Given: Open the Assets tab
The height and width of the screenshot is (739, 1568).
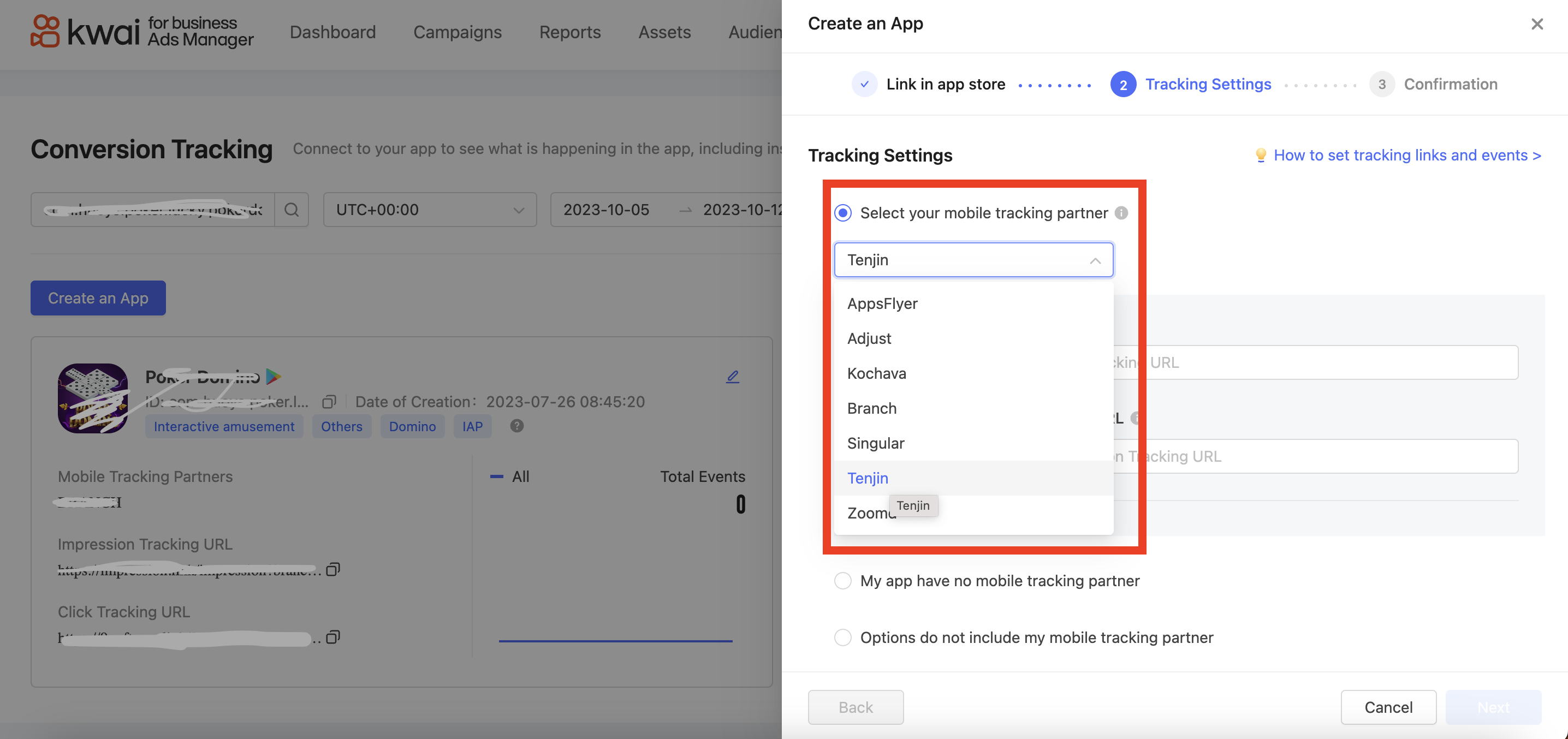Looking at the screenshot, I should (664, 32).
